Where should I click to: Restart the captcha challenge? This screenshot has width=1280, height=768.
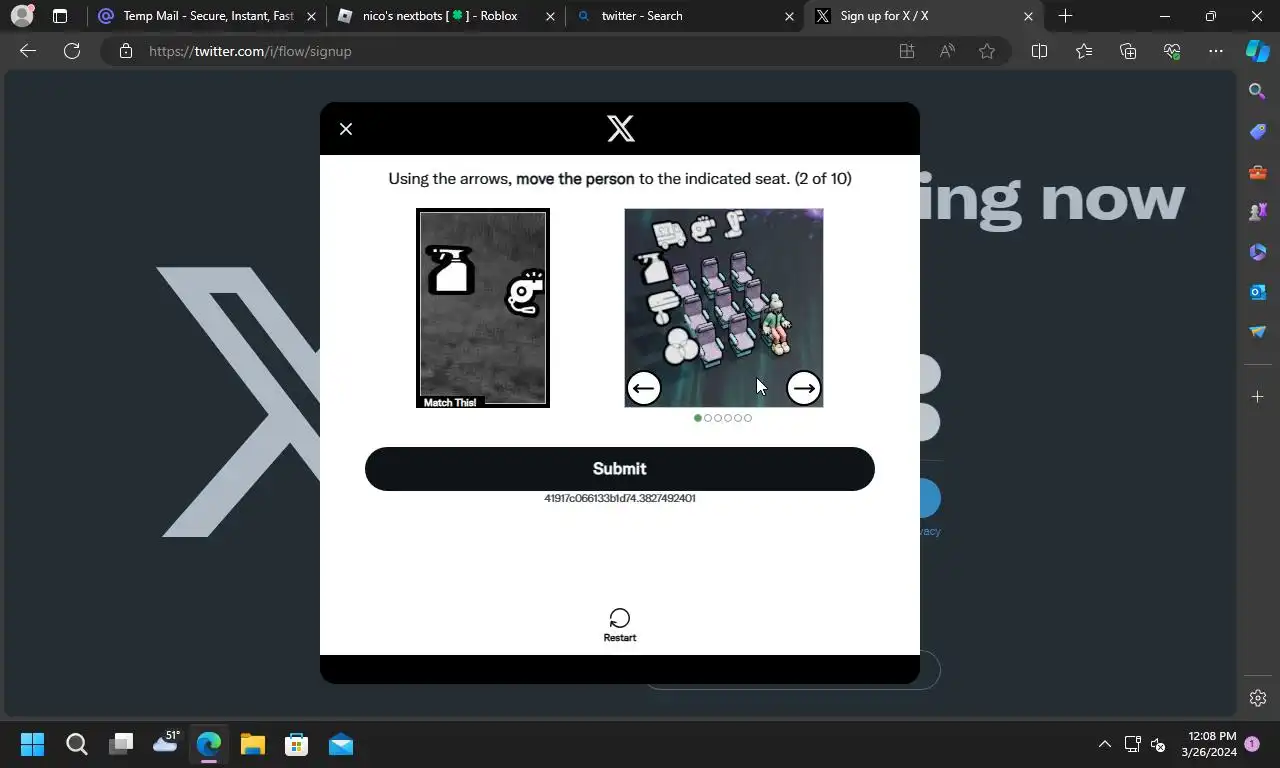[x=620, y=625]
